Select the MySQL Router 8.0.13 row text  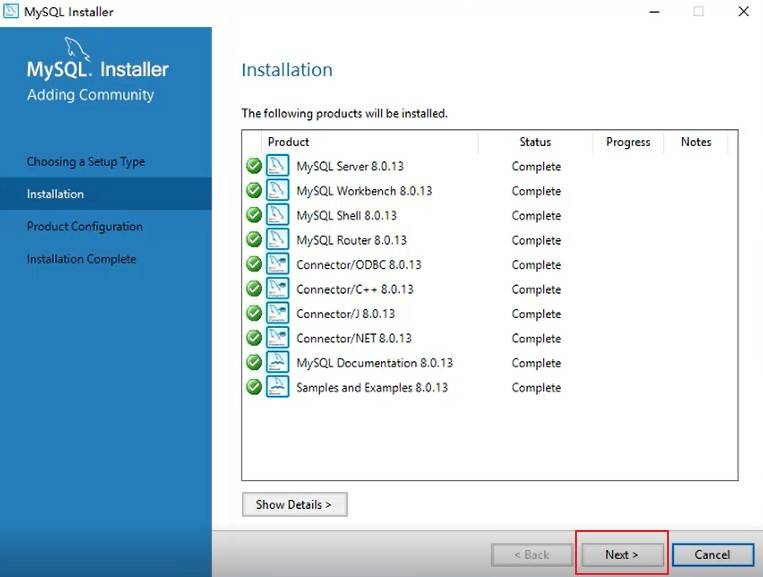point(351,240)
